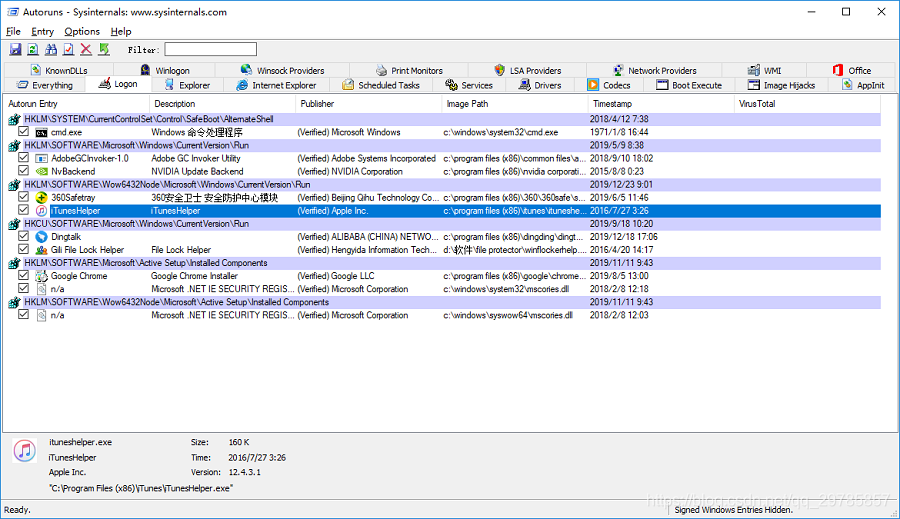Disable the 360Safetray autorun checkbox

pyautogui.click(x=24, y=196)
